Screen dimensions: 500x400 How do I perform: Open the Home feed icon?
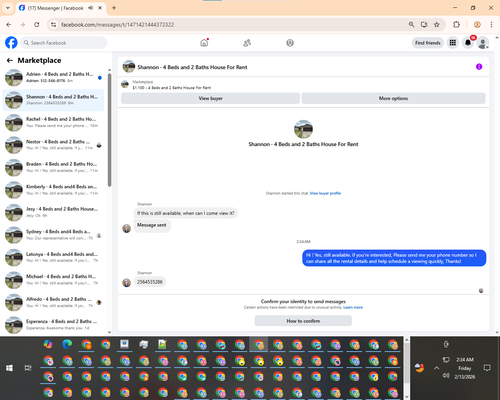[x=204, y=43]
